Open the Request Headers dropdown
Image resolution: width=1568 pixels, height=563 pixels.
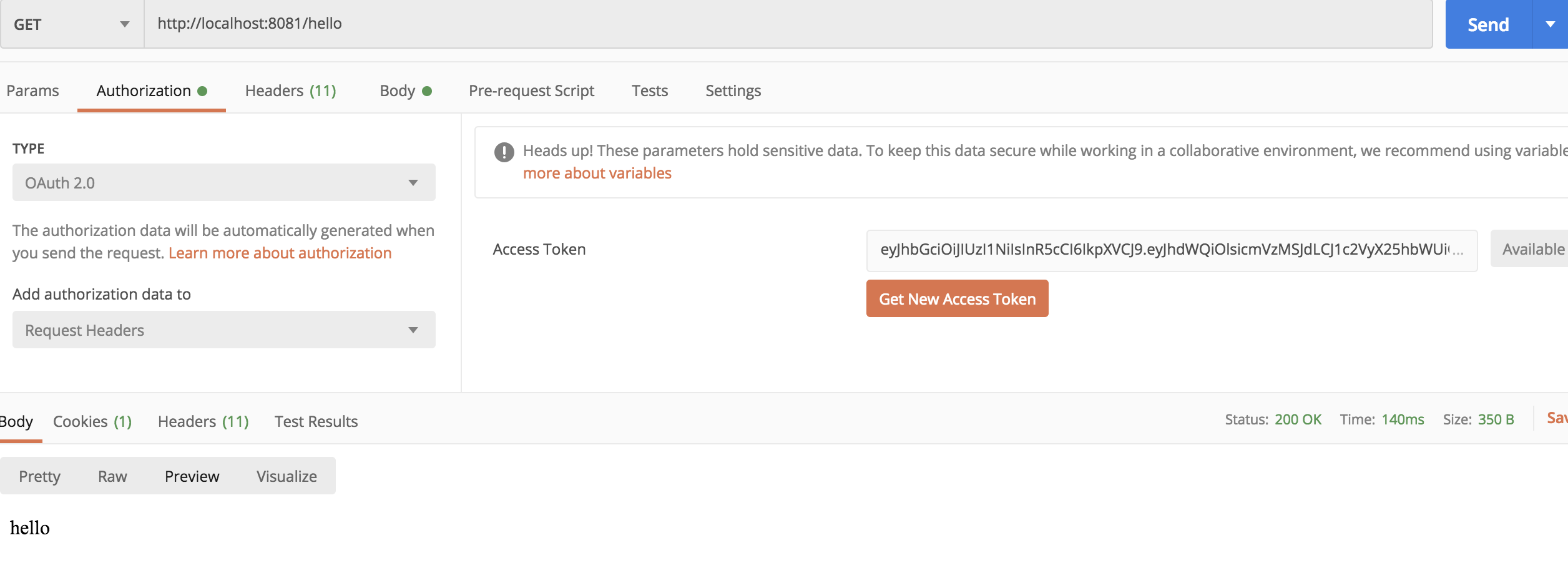[224, 330]
